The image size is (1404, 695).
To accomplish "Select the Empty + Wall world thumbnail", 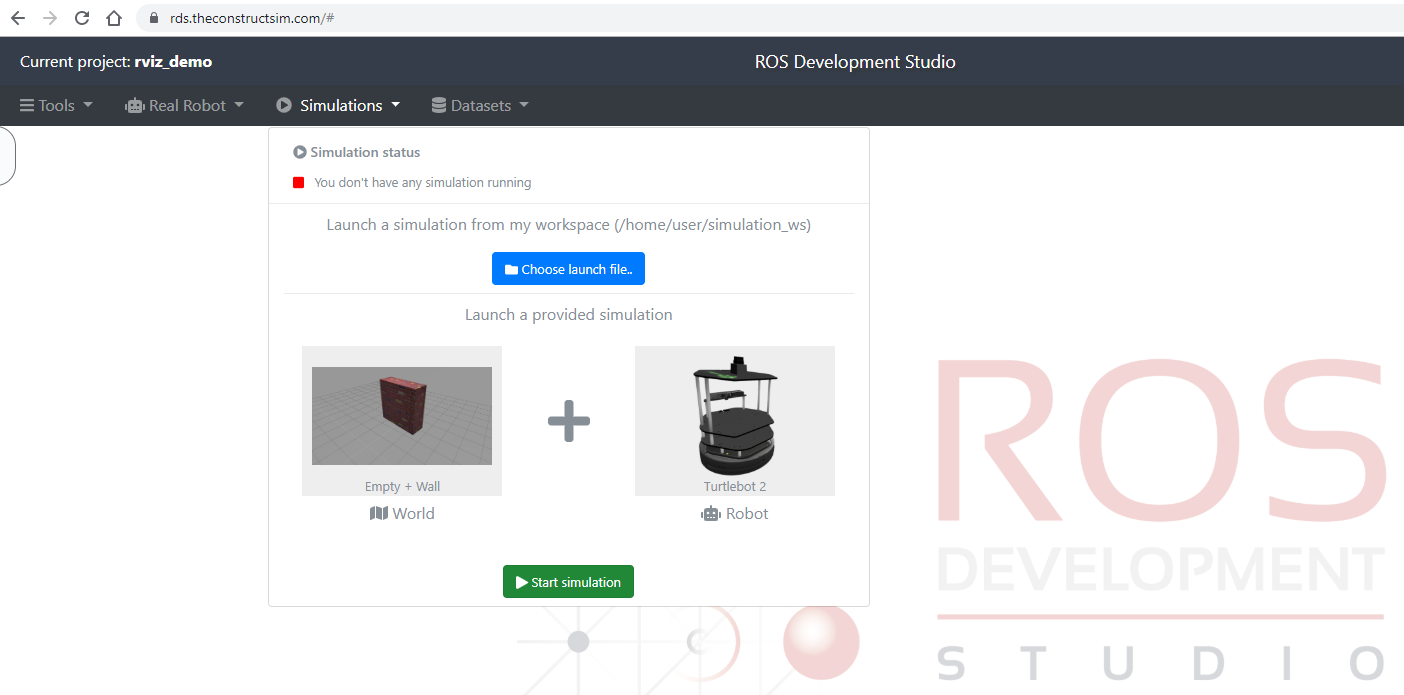I will pyautogui.click(x=402, y=421).
